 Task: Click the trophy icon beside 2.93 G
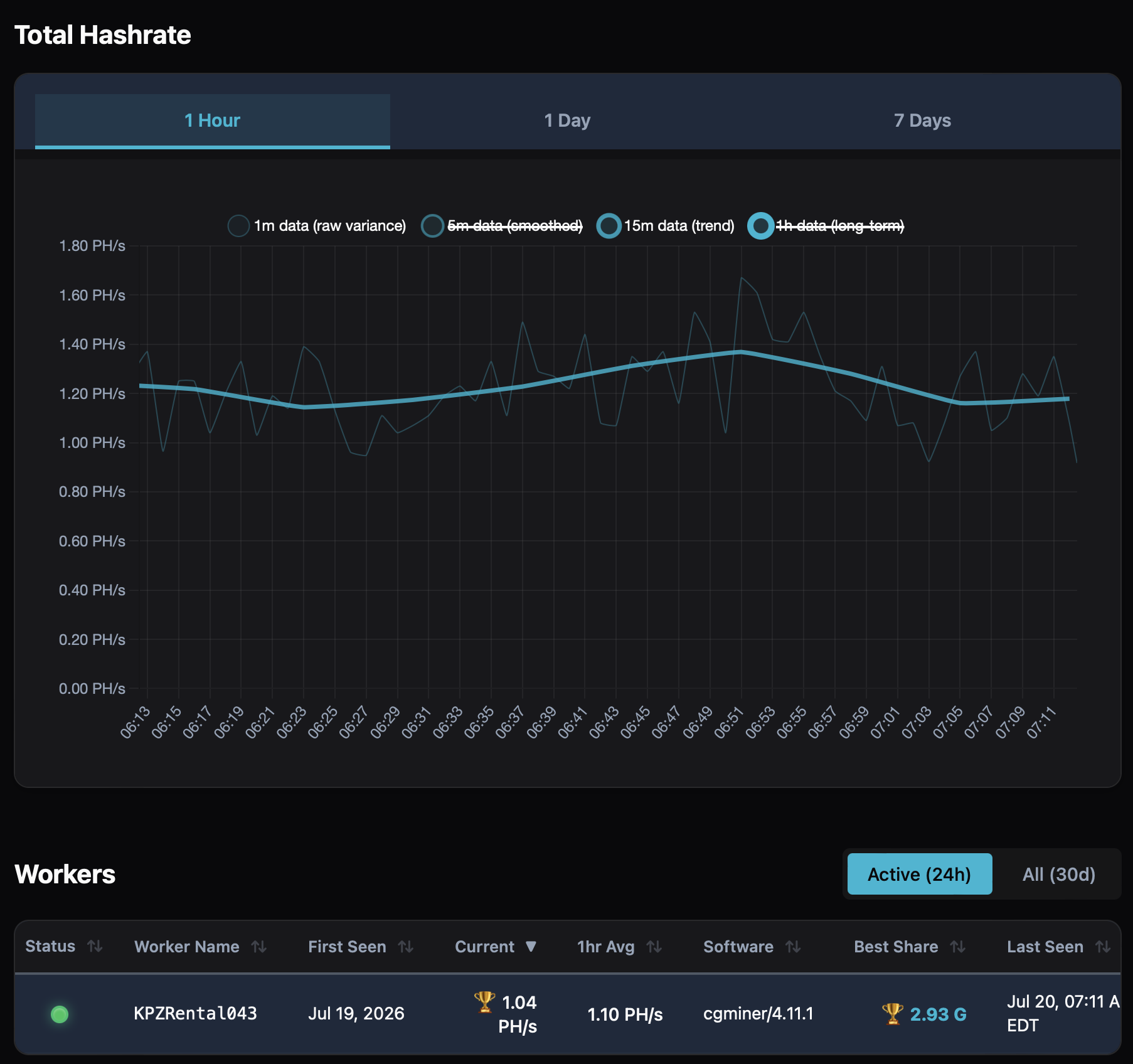click(x=892, y=1013)
